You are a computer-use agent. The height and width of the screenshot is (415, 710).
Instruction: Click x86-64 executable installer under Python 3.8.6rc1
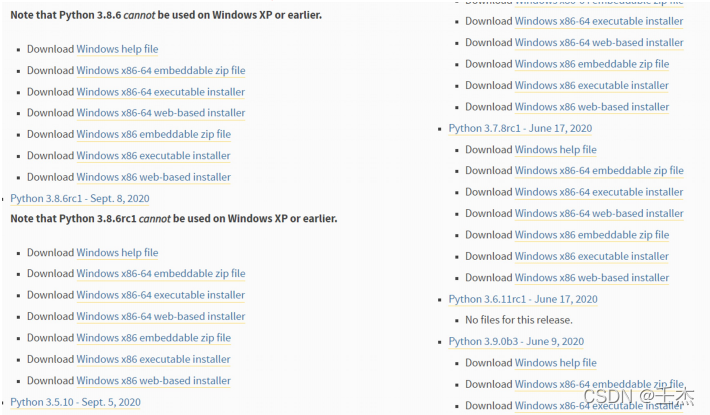click(x=160, y=295)
